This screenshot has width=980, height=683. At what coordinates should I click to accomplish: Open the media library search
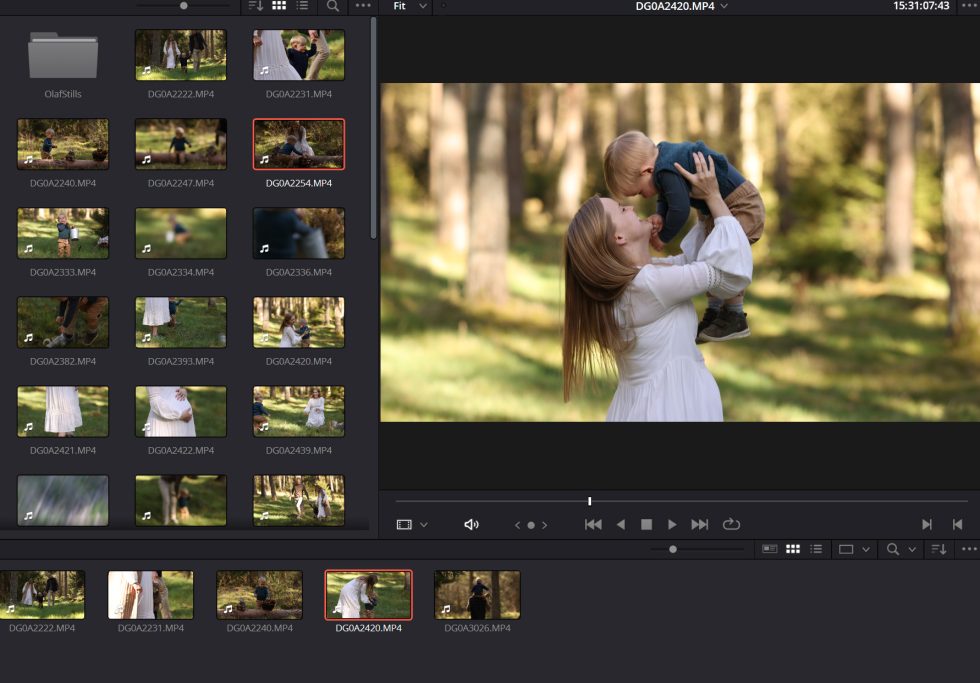[332, 7]
